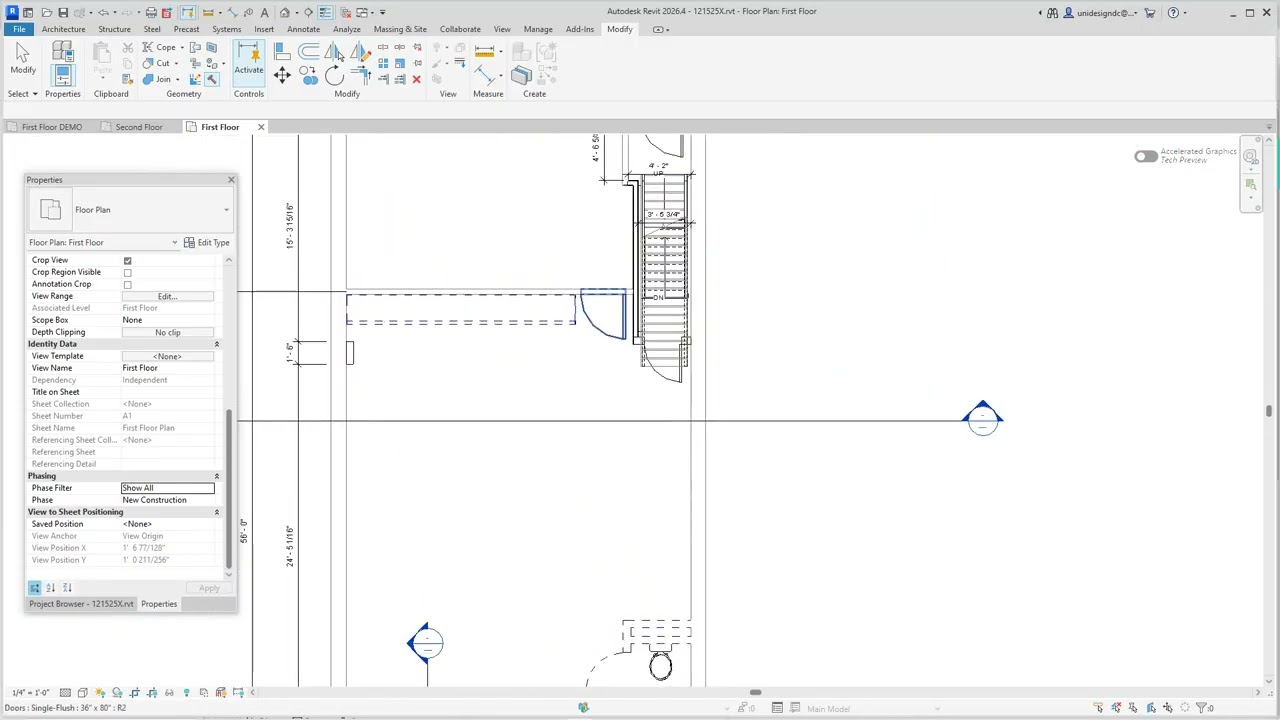Switch to the Massing & Site tab
1280x720 pixels.
(400, 29)
